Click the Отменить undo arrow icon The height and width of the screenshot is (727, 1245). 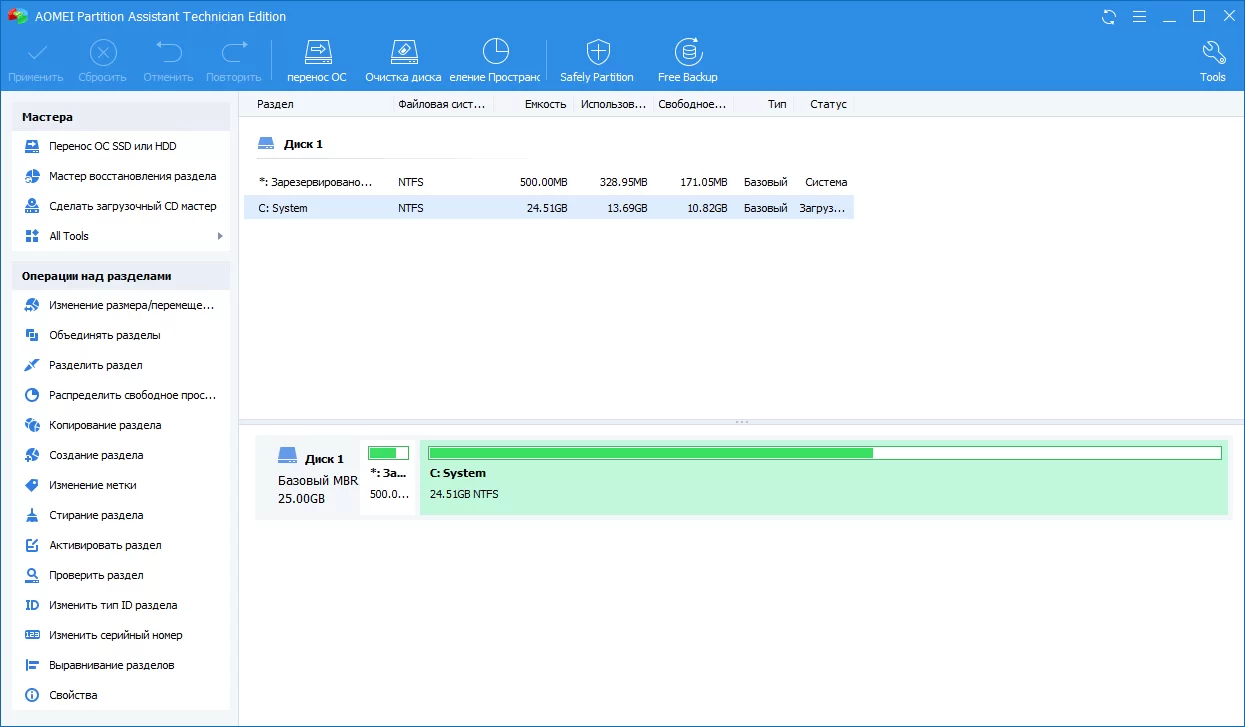(169, 52)
